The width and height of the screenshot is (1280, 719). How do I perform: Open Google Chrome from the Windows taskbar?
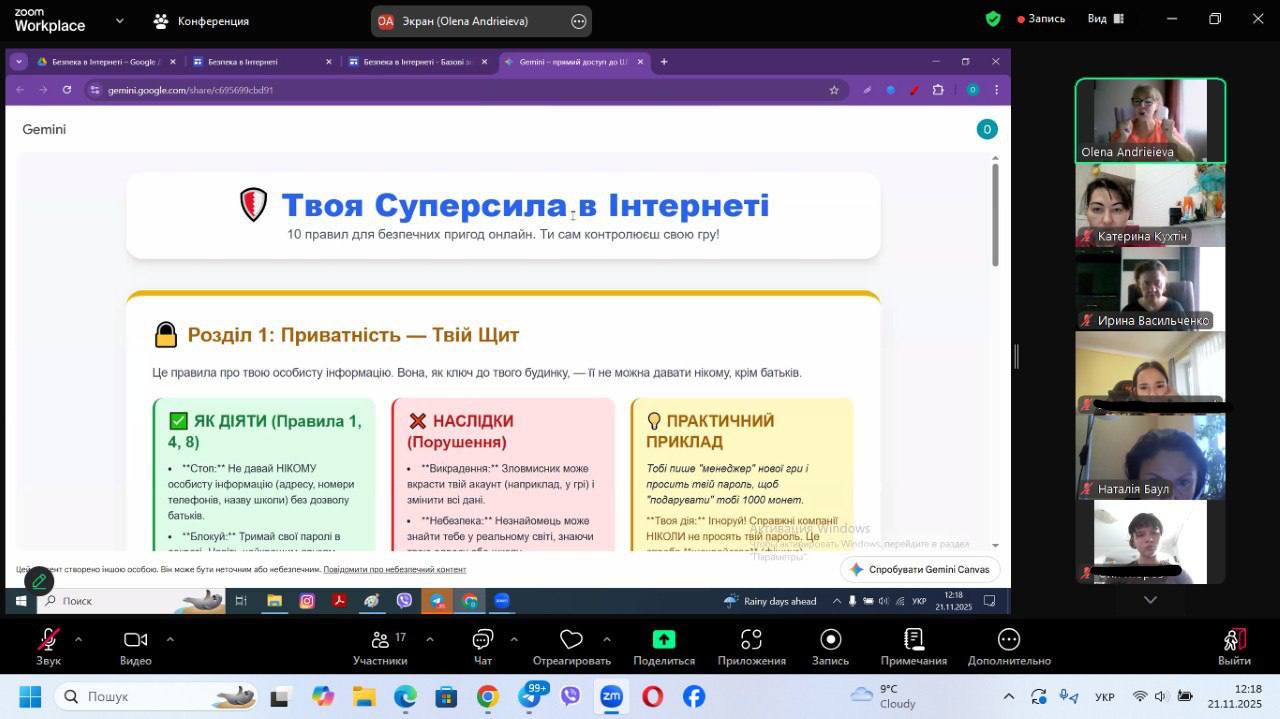(x=487, y=696)
